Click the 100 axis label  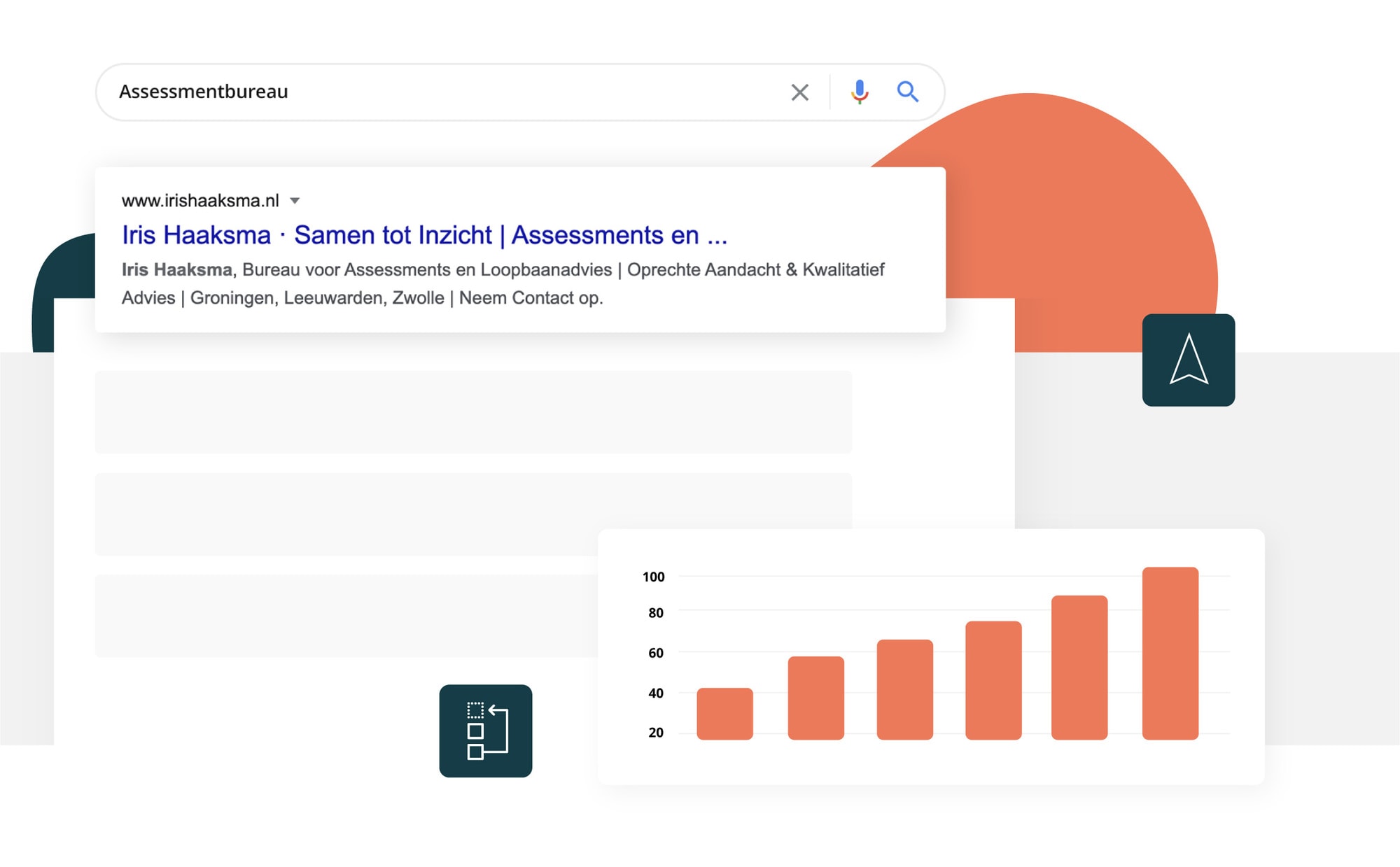[x=653, y=577]
